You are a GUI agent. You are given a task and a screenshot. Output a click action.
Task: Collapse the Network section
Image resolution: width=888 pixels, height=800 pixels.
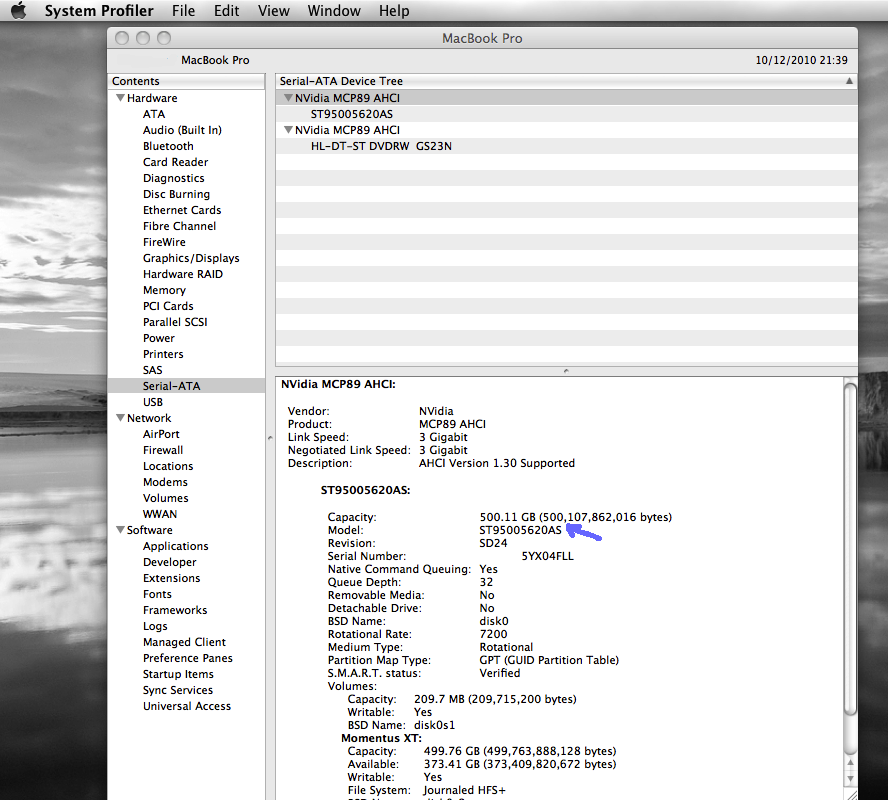[120, 418]
